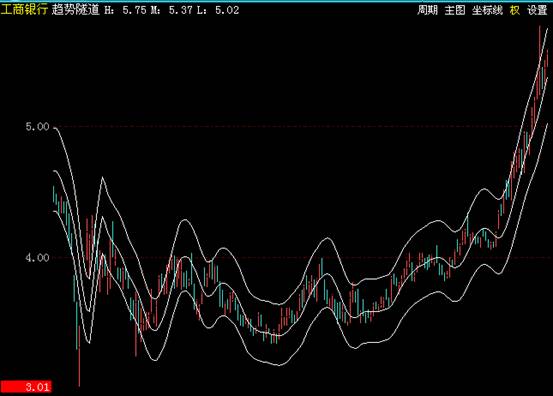Select the 5.00 price axis label
The image size is (553, 396).
pyautogui.click(x=37, y=127)
